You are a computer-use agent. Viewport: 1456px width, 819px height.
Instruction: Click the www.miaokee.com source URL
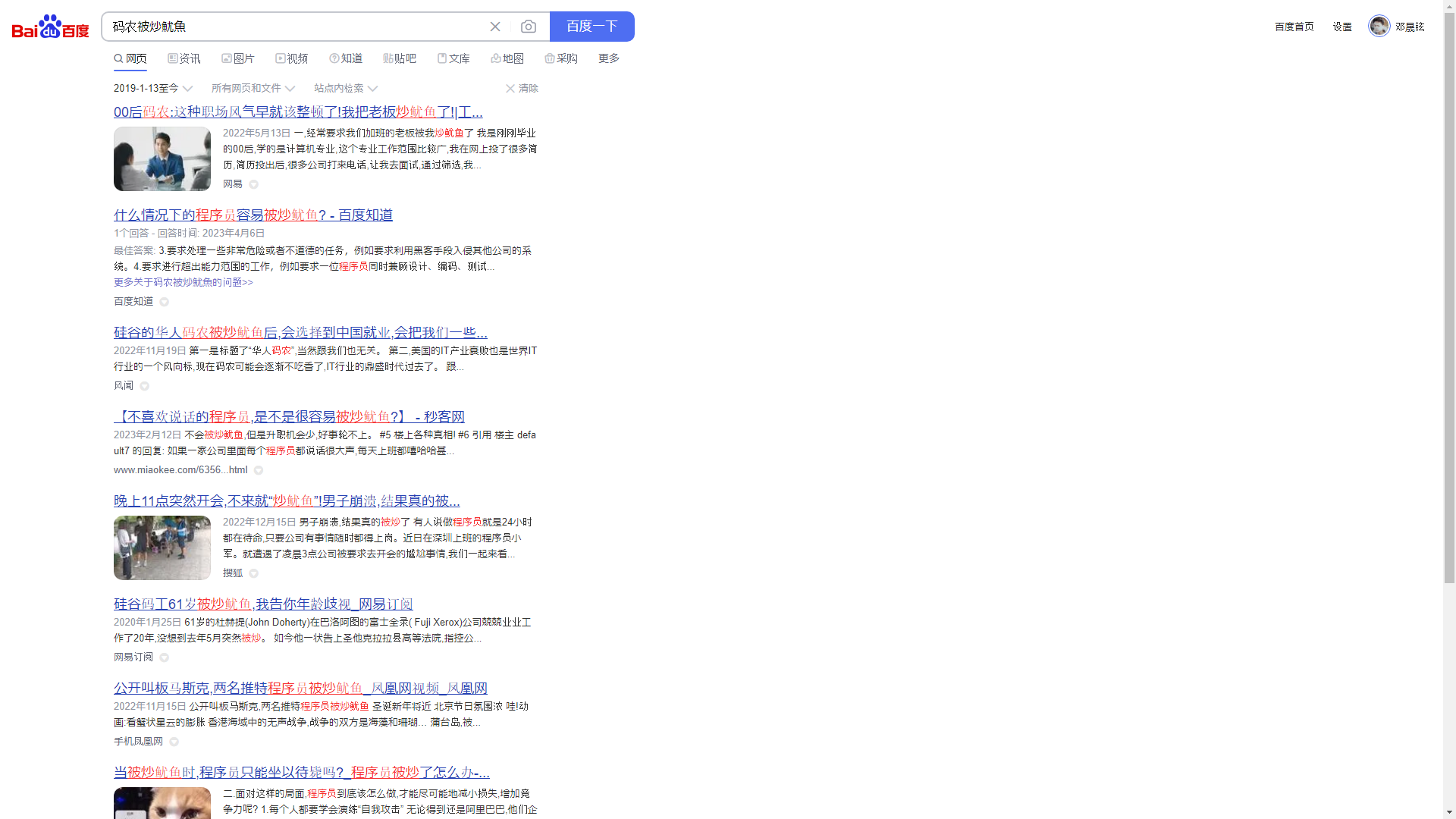point(180,470)
